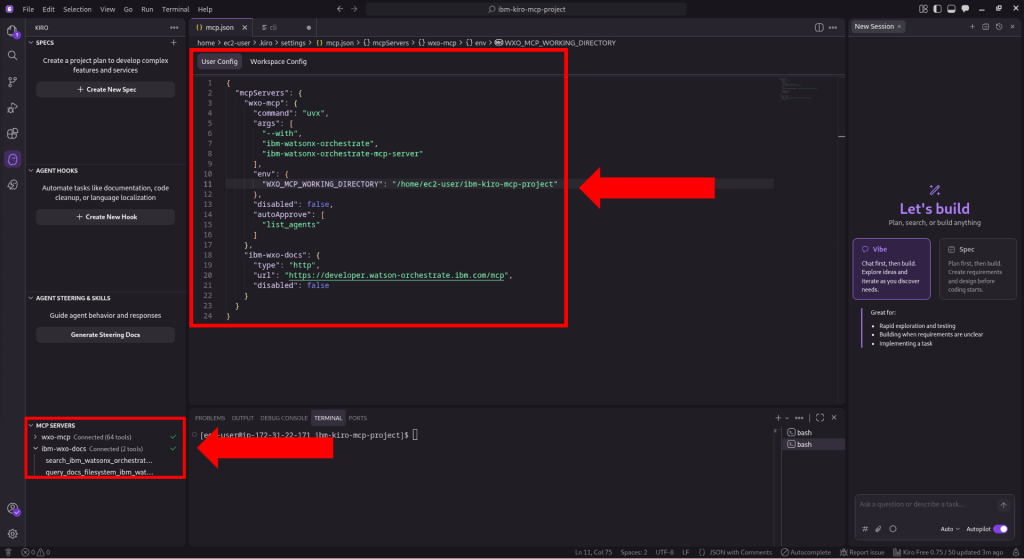Split the editor to the right
This screenshot has height=559, width=1024.
tap(819, 27)
